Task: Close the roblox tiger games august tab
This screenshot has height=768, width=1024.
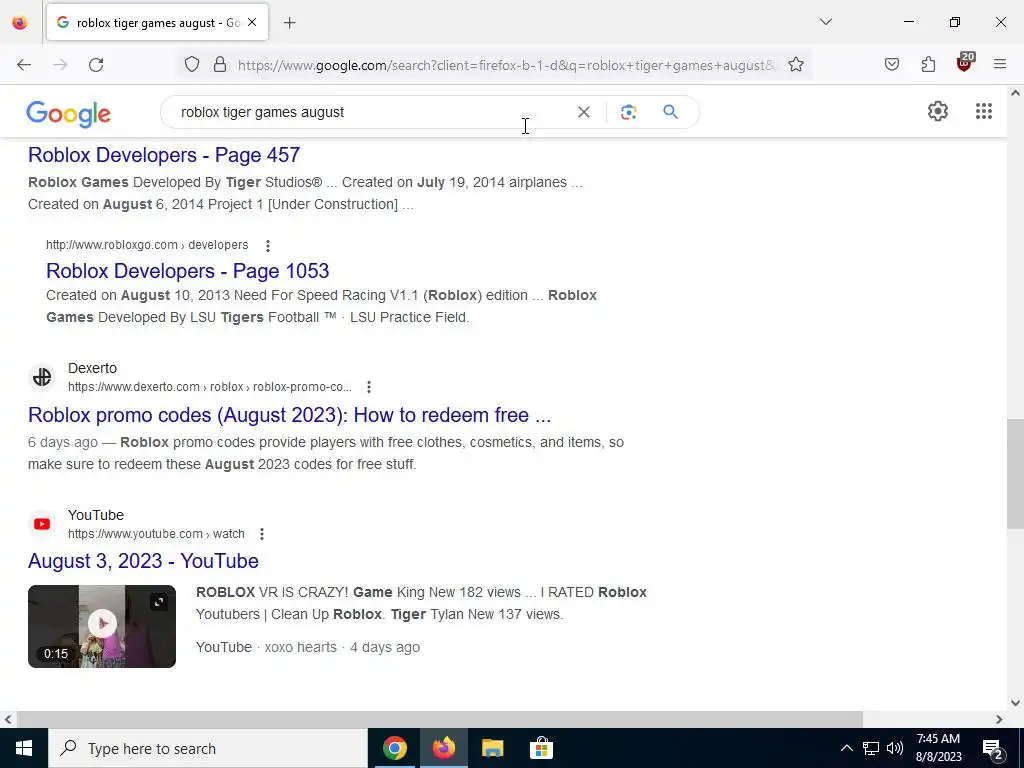Action: coord(252,22)
